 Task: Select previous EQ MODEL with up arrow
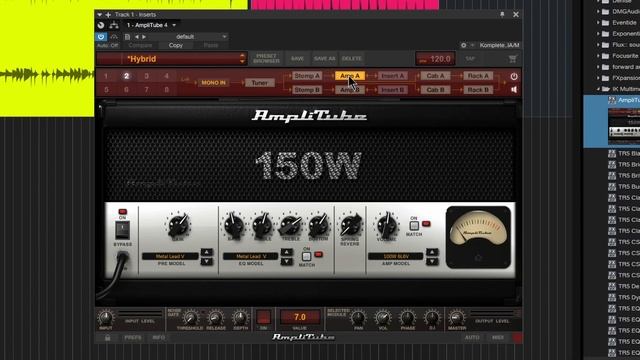coord(287,252)
